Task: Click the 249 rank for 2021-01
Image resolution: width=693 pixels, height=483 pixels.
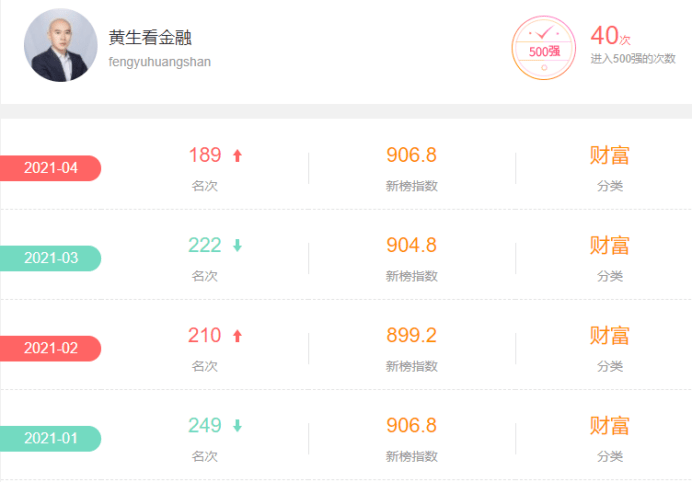Action: pos(205,425)
